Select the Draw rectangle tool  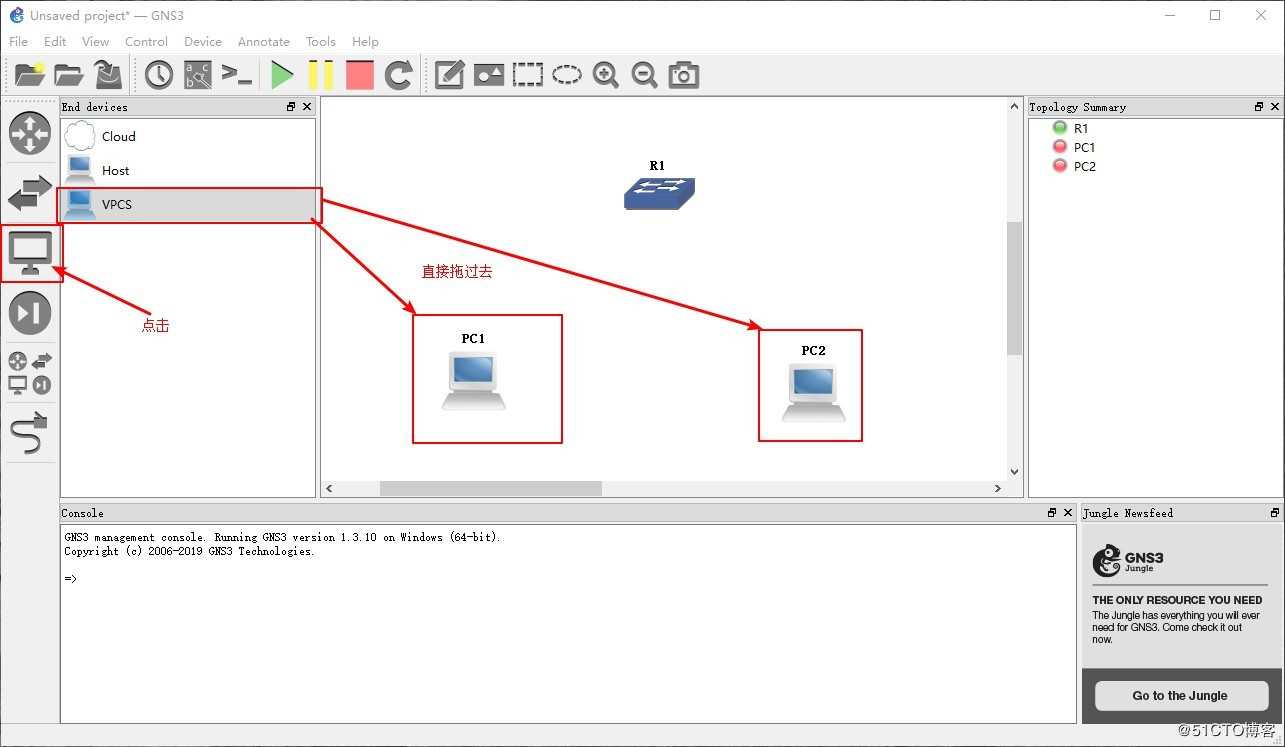tap(528, 74)
